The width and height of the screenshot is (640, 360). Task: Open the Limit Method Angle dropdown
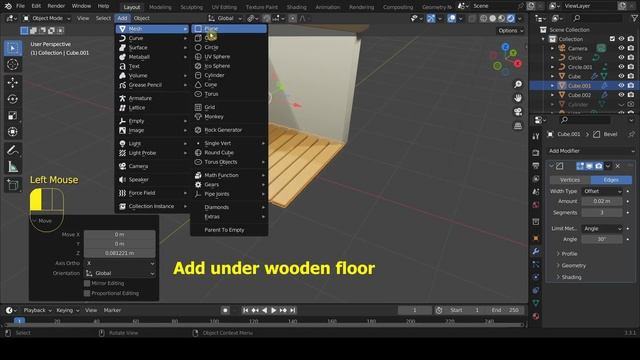click(x=602, y=229)
